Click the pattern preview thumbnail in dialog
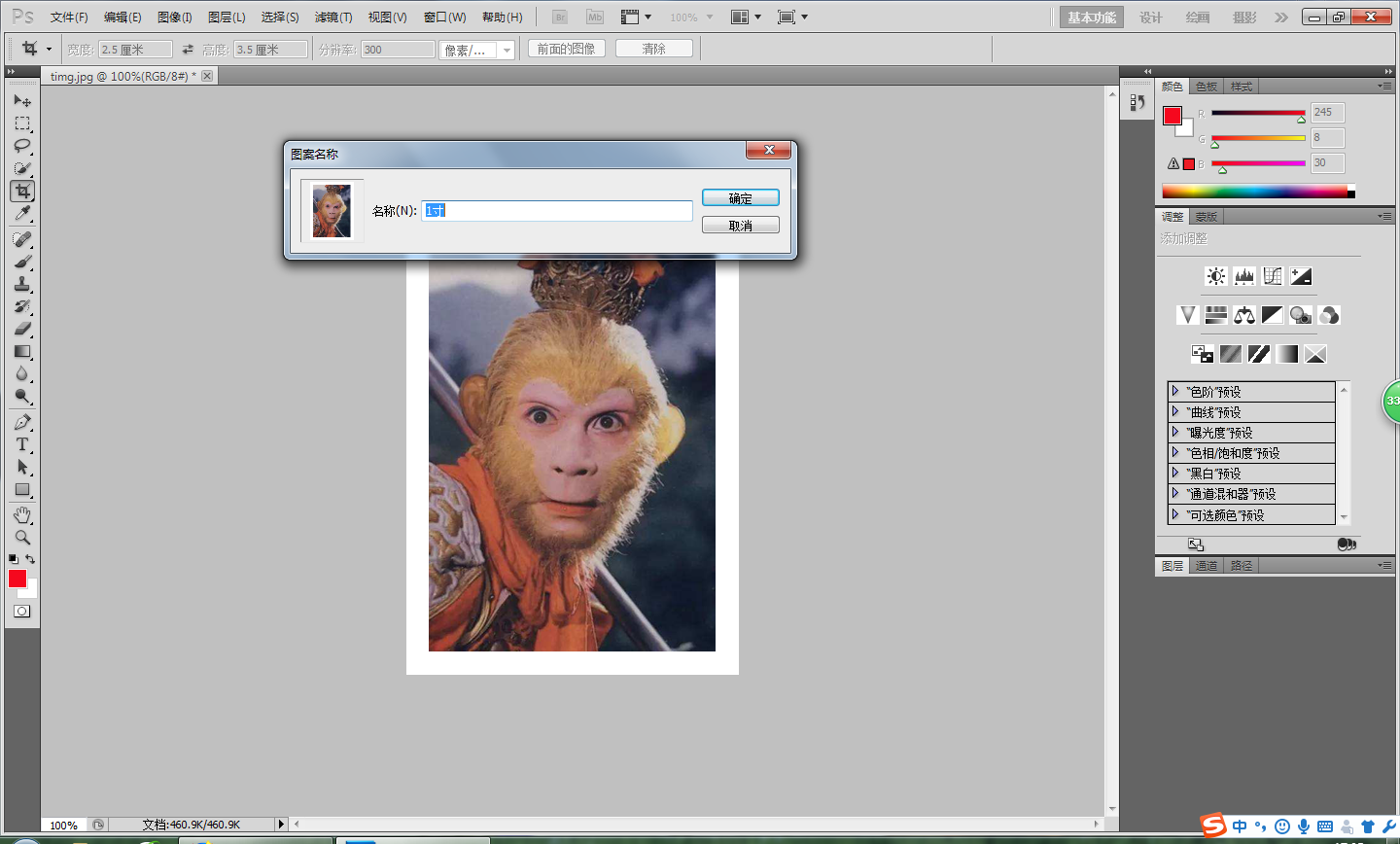This screenshot has height=844, width=1400. pyautogui.click(x=332, y=211)
